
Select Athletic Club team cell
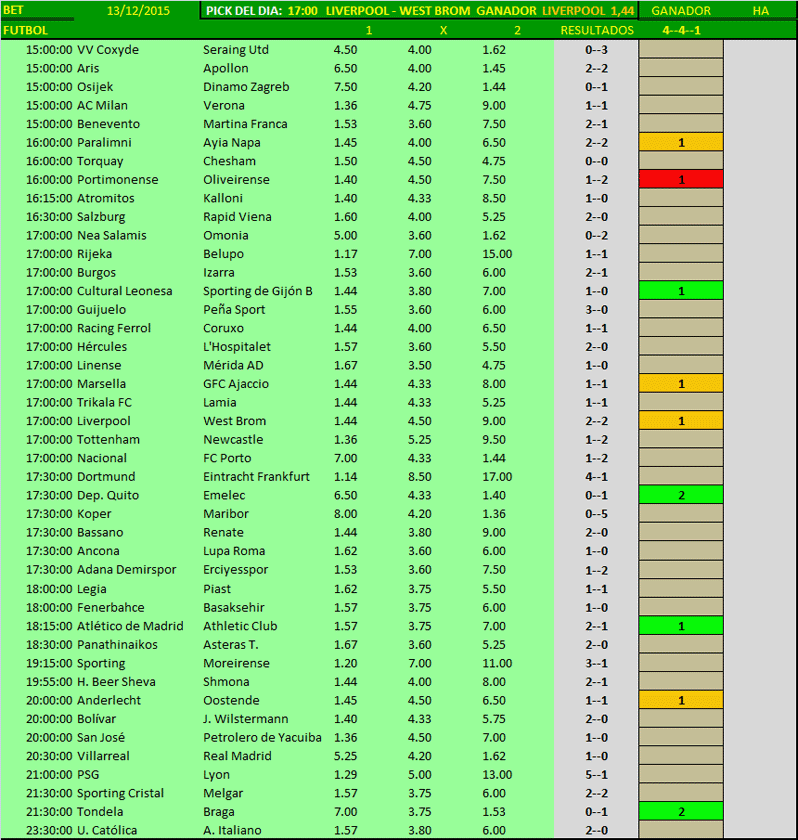pyautogui.click(x=240, y=626)
